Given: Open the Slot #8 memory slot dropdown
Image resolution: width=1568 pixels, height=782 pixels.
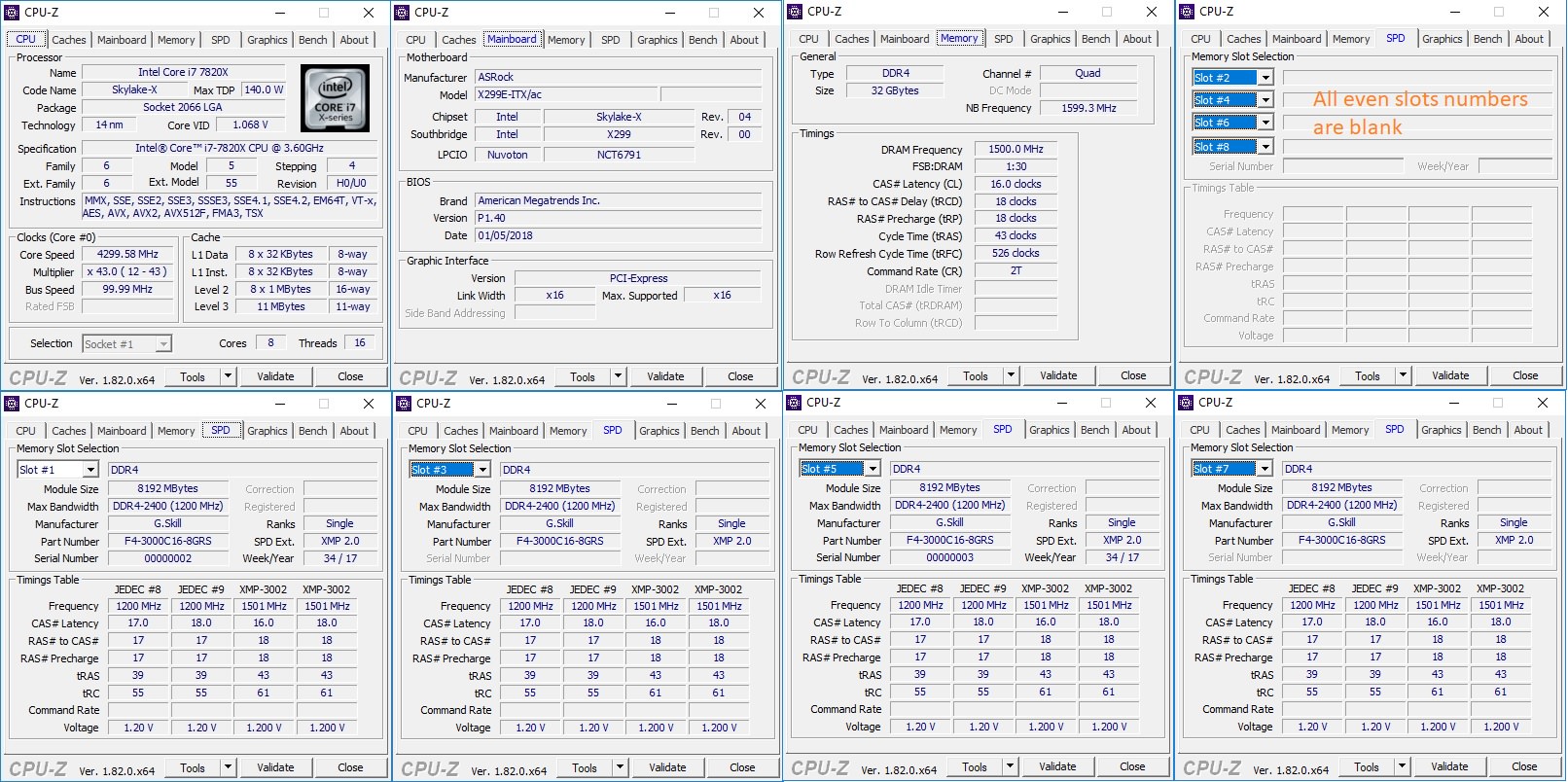Looking at the screenshot, I should click(x=1265, y=147).
